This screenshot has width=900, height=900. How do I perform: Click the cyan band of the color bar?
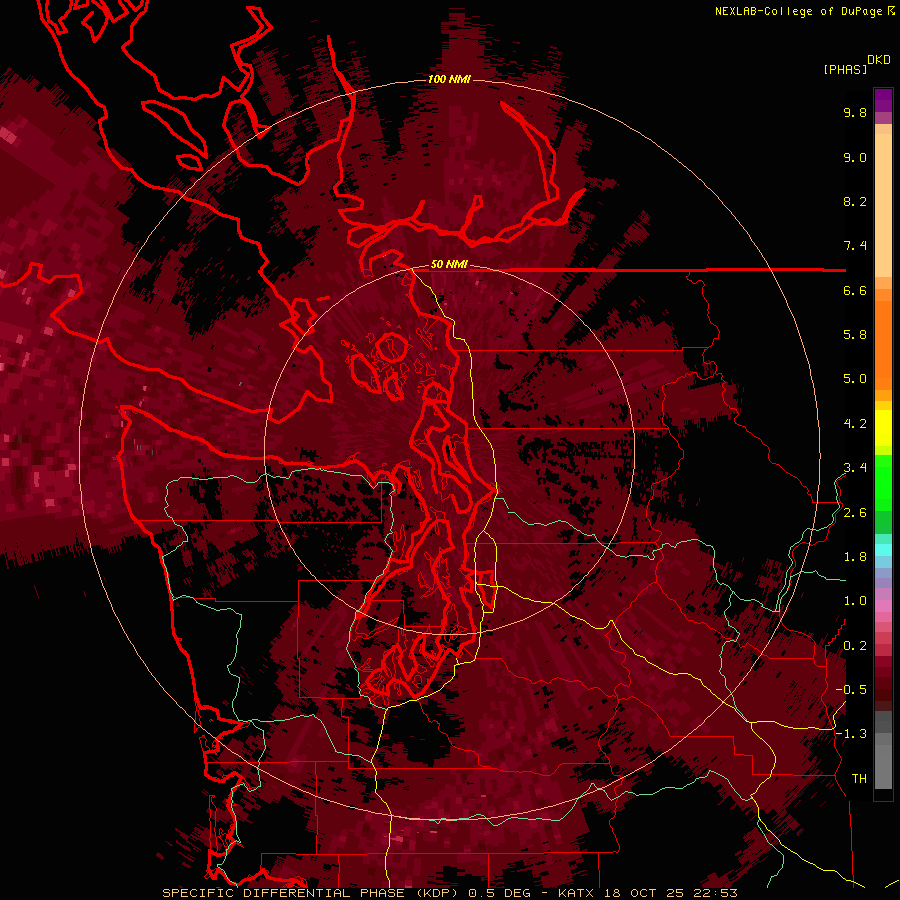883,550
